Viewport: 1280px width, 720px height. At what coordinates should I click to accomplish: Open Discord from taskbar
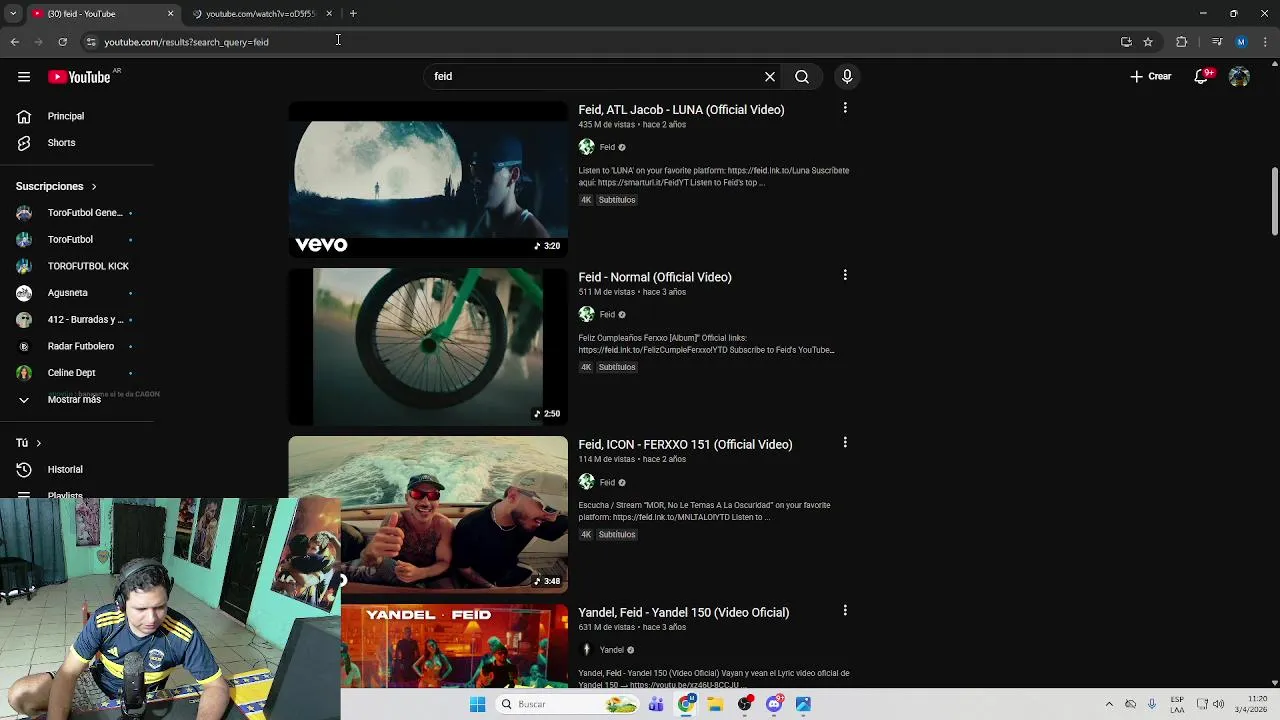774,704
